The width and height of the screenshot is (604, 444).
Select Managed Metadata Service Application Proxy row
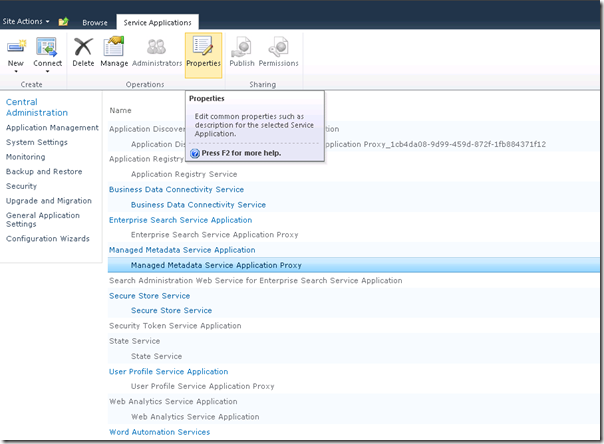216,265
